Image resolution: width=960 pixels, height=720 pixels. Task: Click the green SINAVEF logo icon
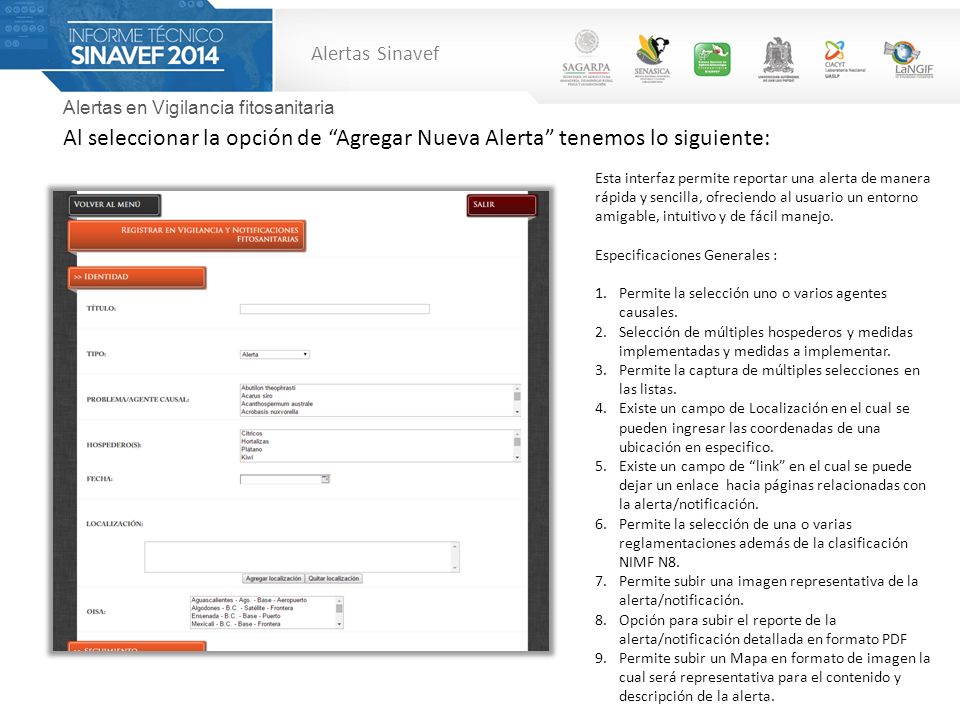click(712, 59)
